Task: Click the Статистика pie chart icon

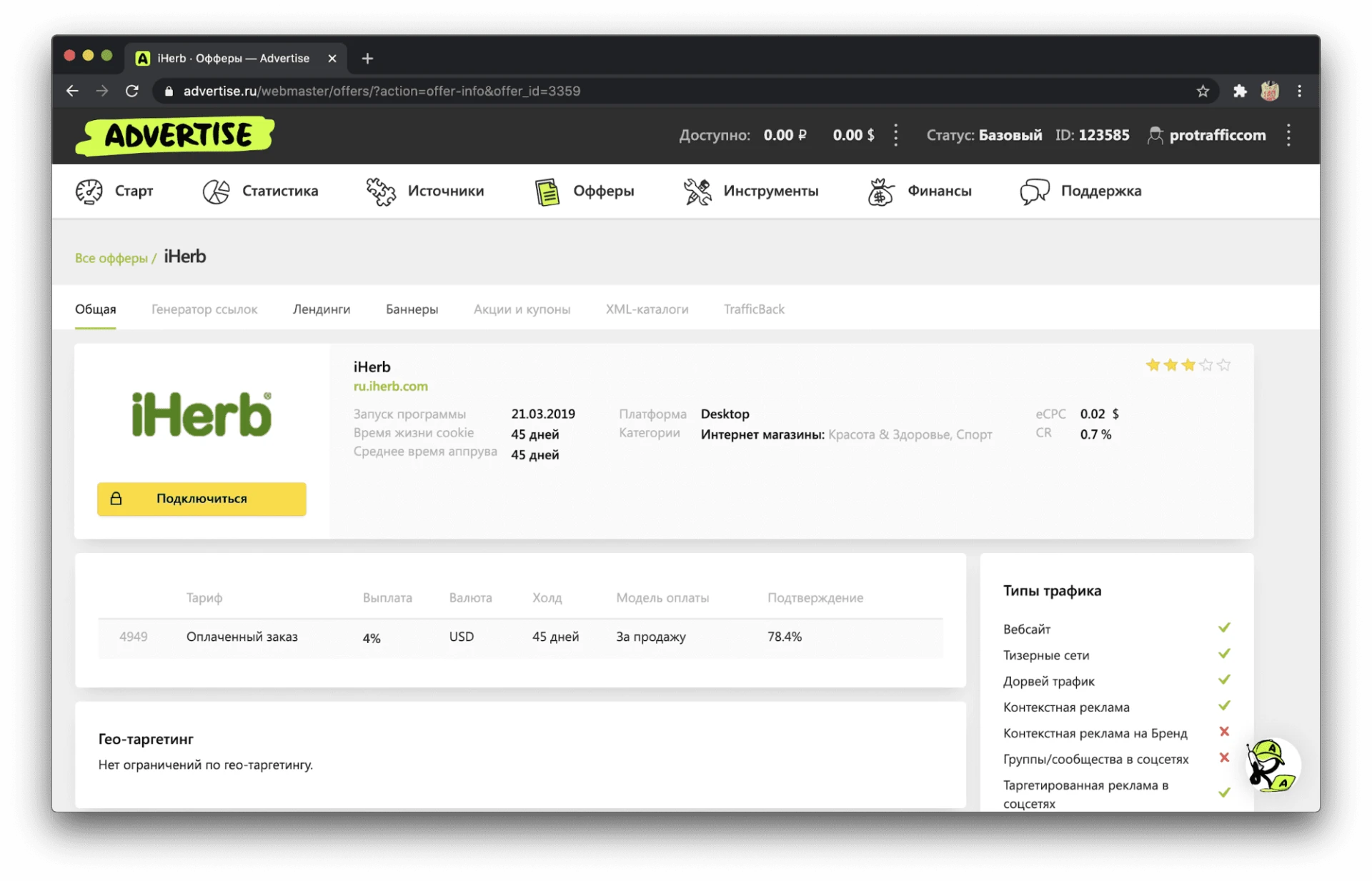Action: [x=216, y=191]
